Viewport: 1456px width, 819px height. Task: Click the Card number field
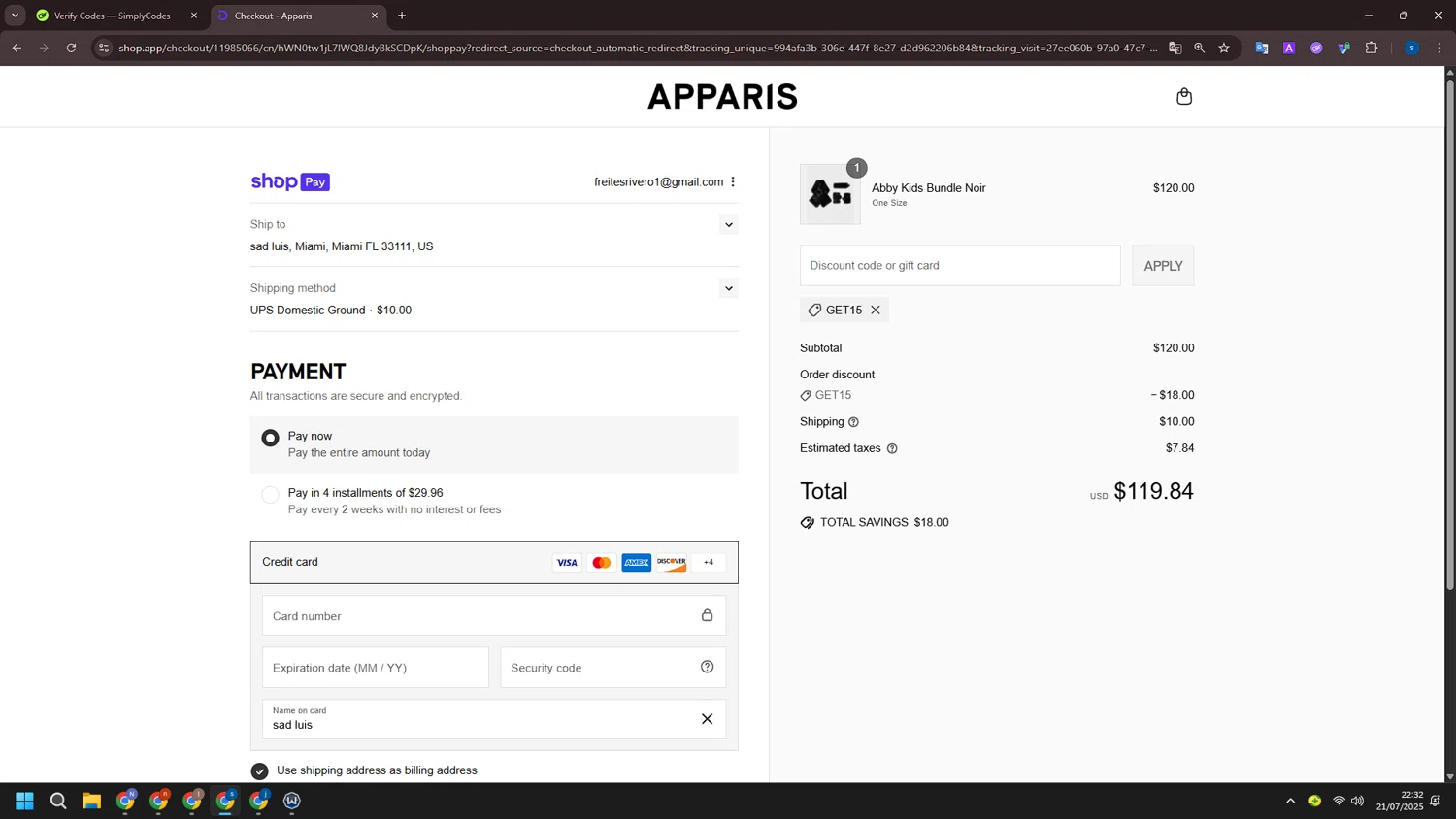pyautogui.click(x=494, y=615)
